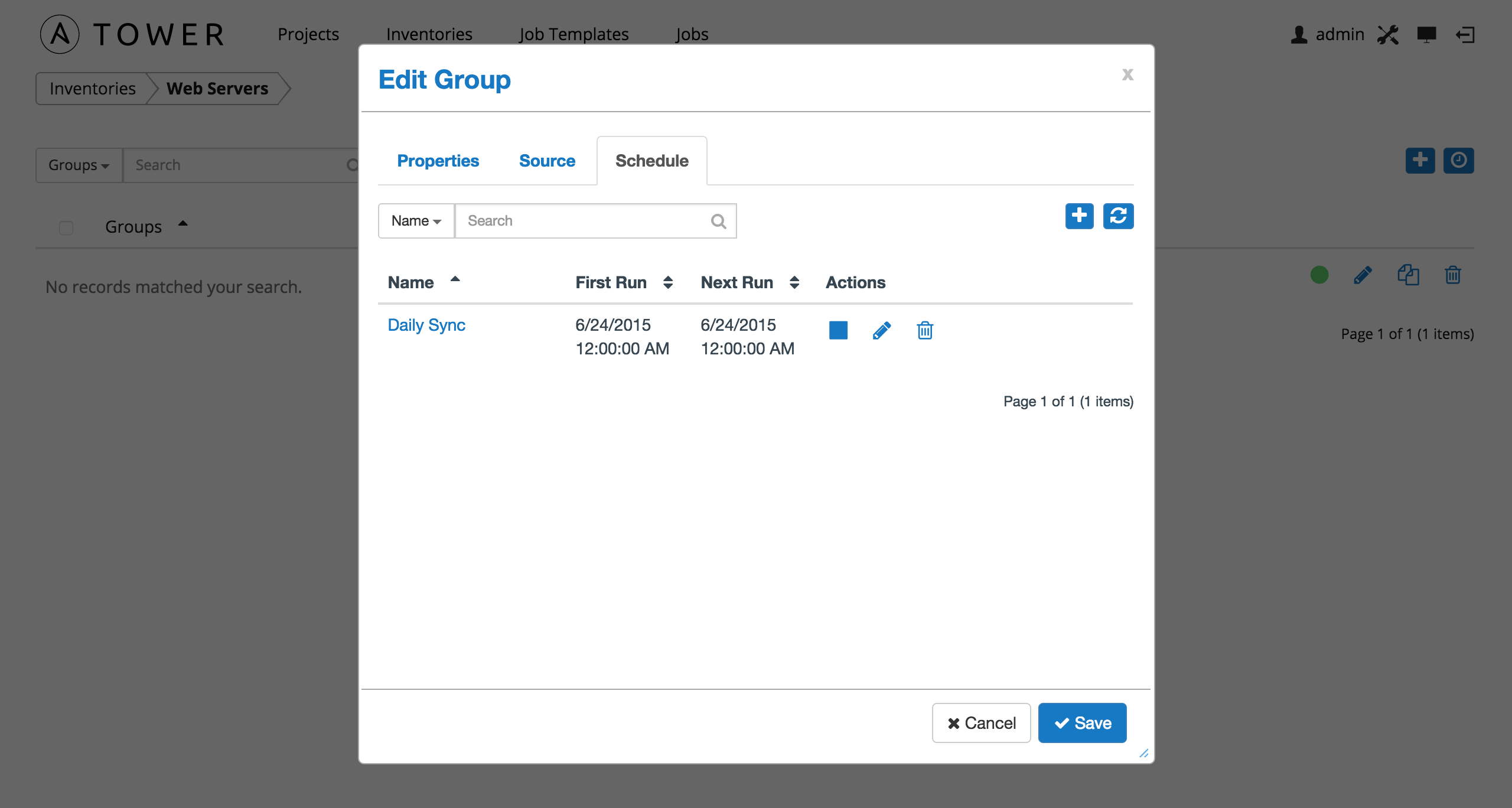
Task: Open the Inventories menu
Action: [x=429, y=34]
